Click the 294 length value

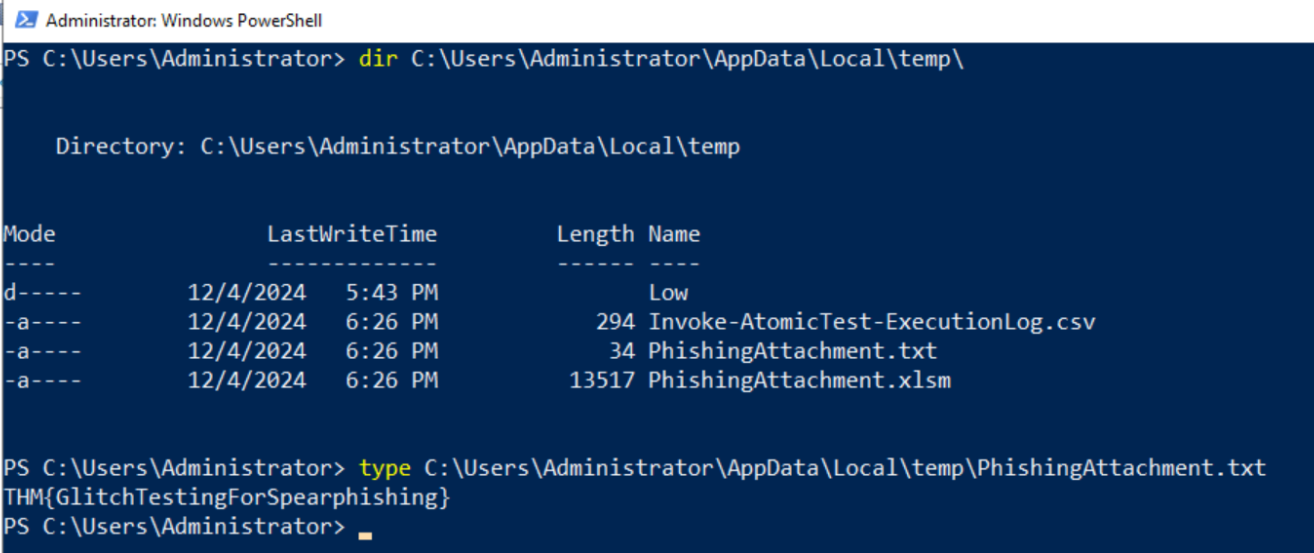click(615, 322)
